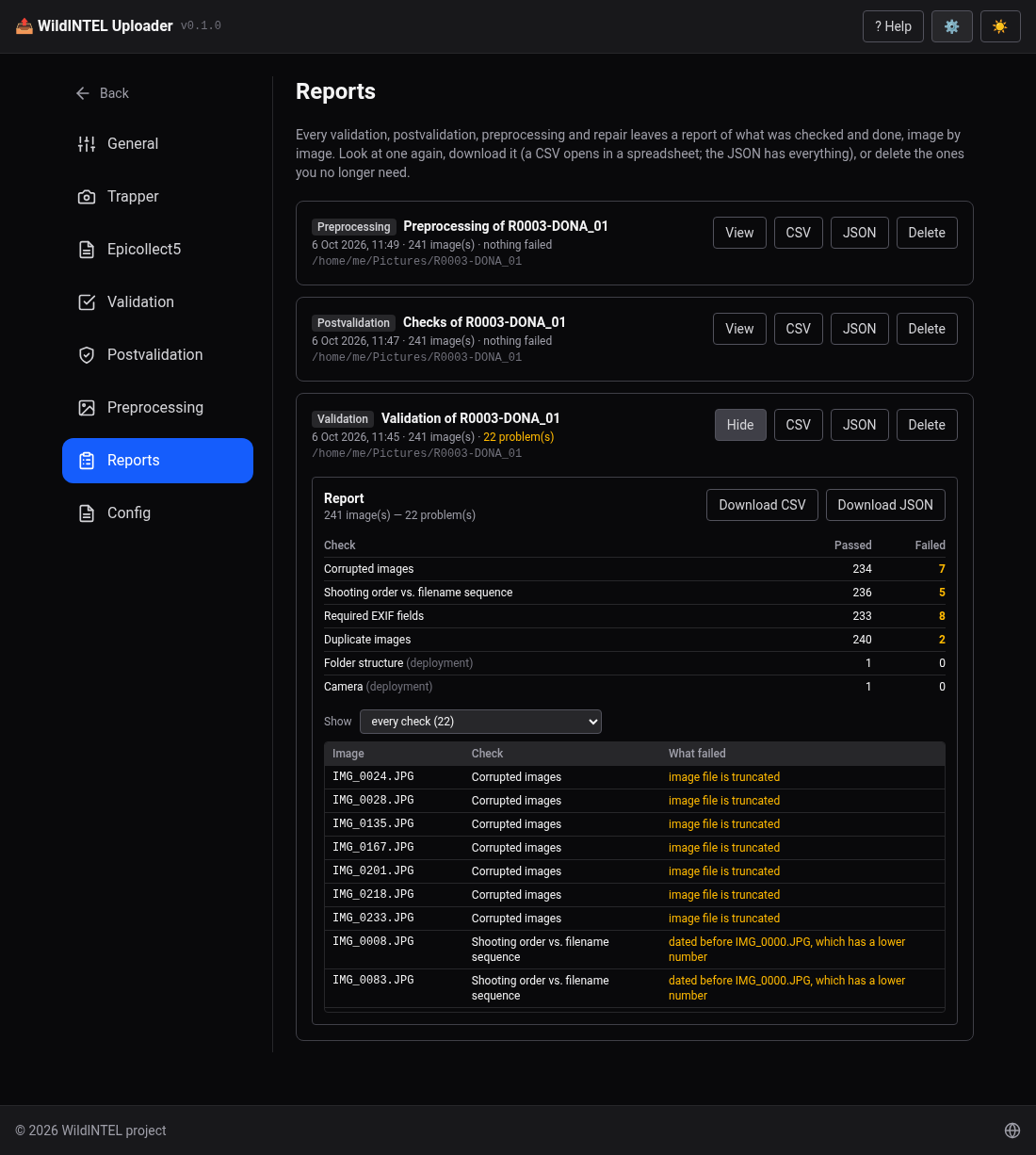The width and height of the screenshot is (1036, 1155).
Task: Click IMG_0135.JPG in failures table
Action: (373, 824)
